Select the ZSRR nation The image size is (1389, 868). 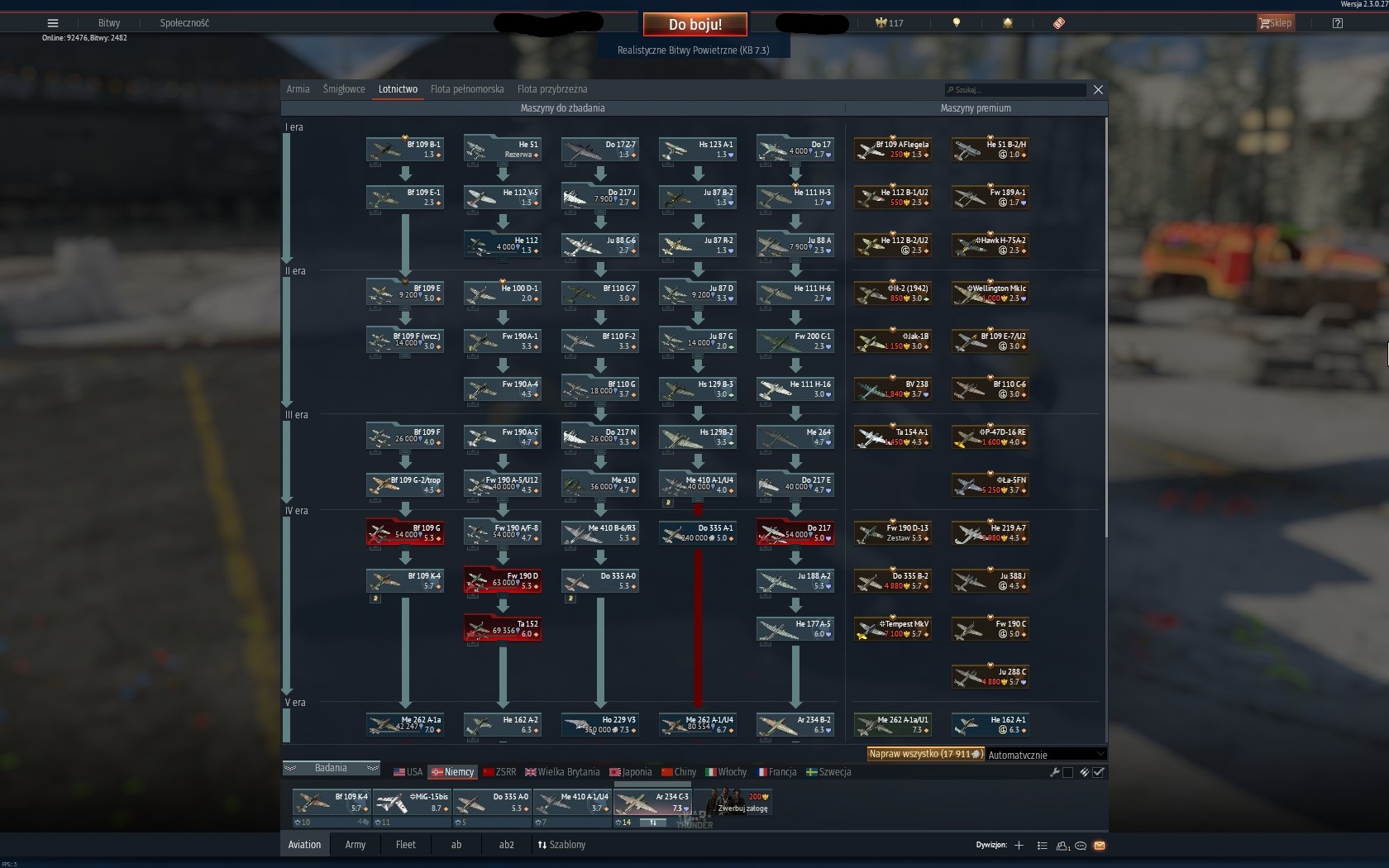(x=499, y=772)
